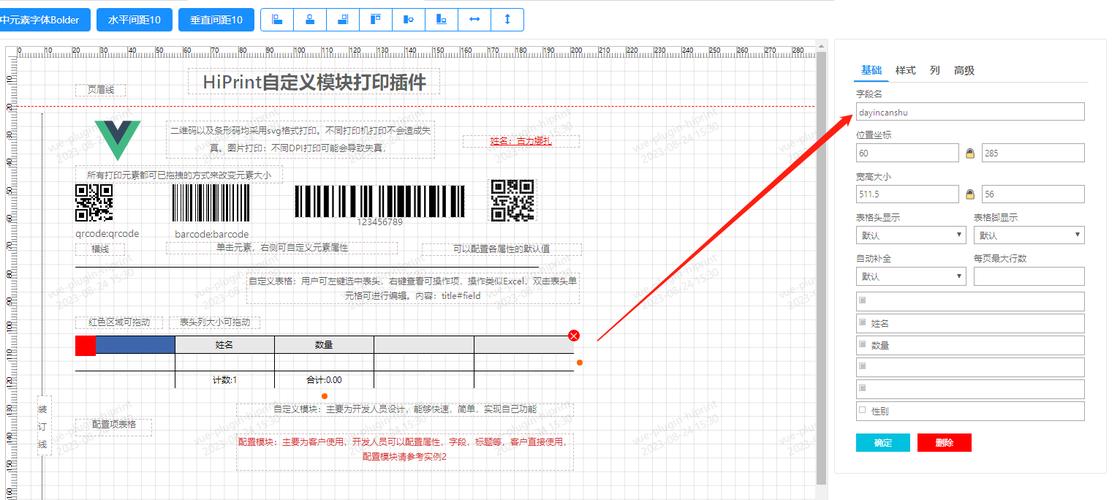Switch to the 列 tab
This screenshot has width=1120, height=500.
click(x=934, y=70)
